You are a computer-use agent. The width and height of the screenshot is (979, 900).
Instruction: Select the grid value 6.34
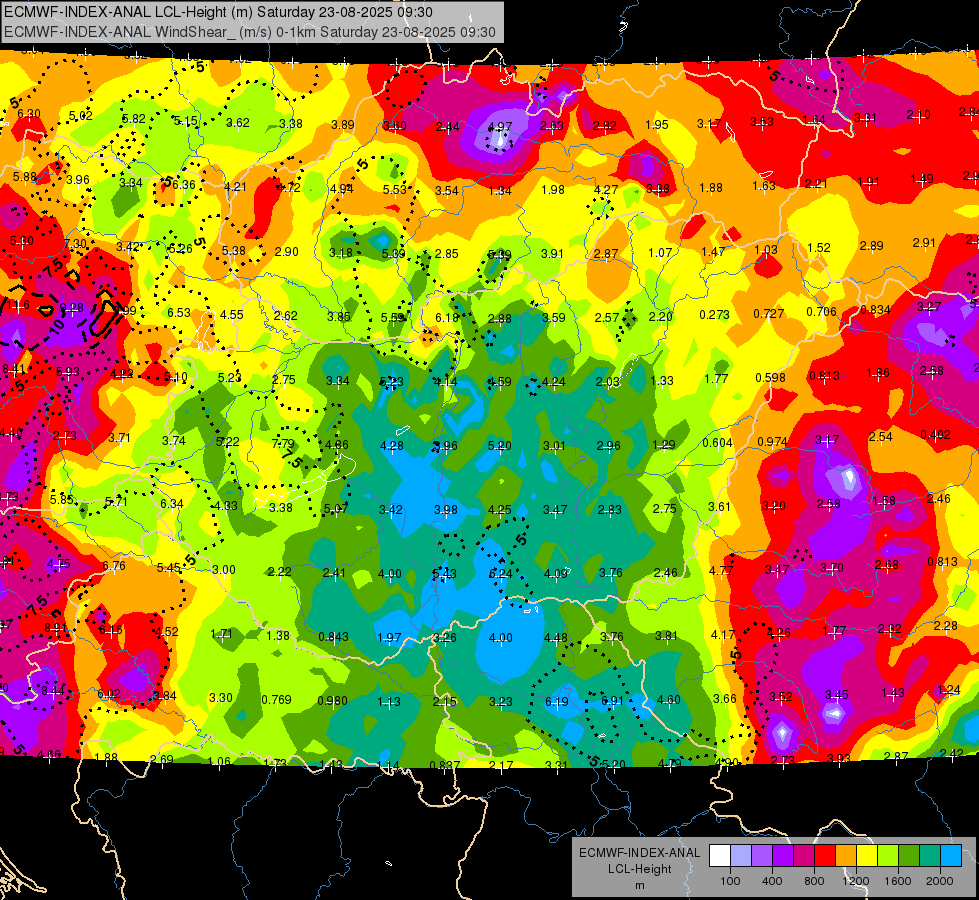(172, 504)
